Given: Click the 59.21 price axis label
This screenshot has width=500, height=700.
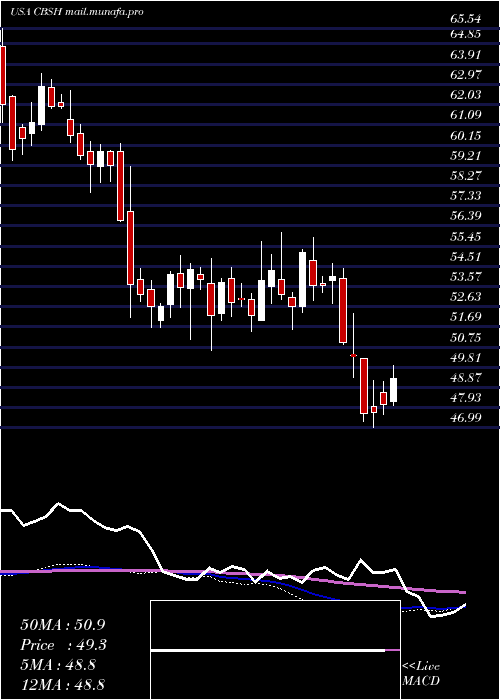Looking at the screenshot, I should click(x=466, y=156).
